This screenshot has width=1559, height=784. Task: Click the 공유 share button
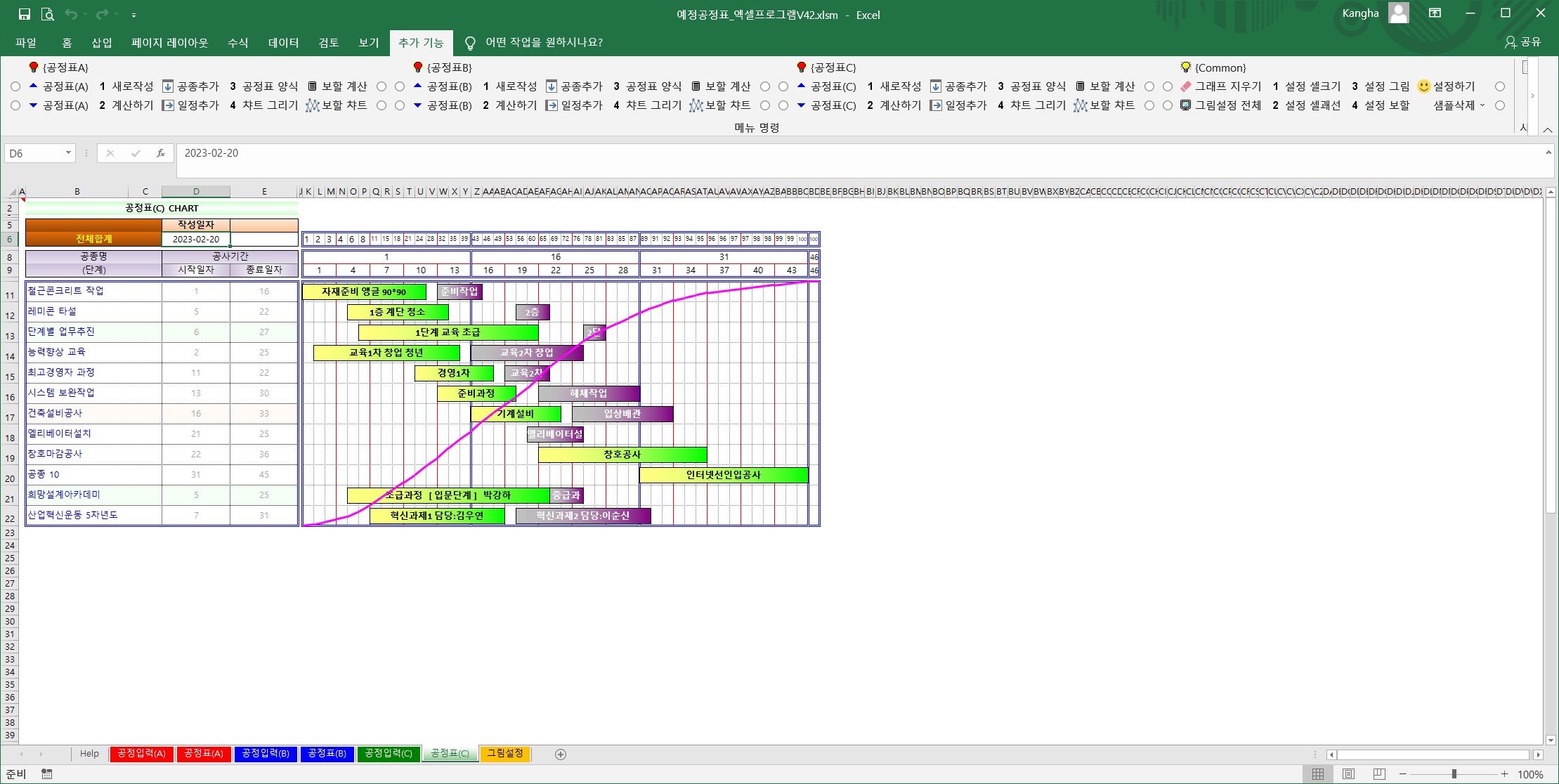(x=1522, y=42)
